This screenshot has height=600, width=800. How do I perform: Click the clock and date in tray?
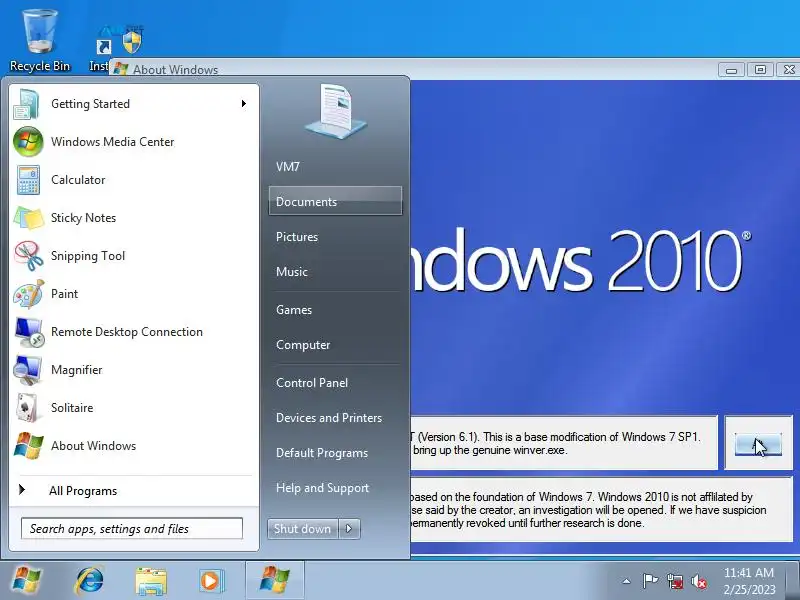tap(749, 581)
